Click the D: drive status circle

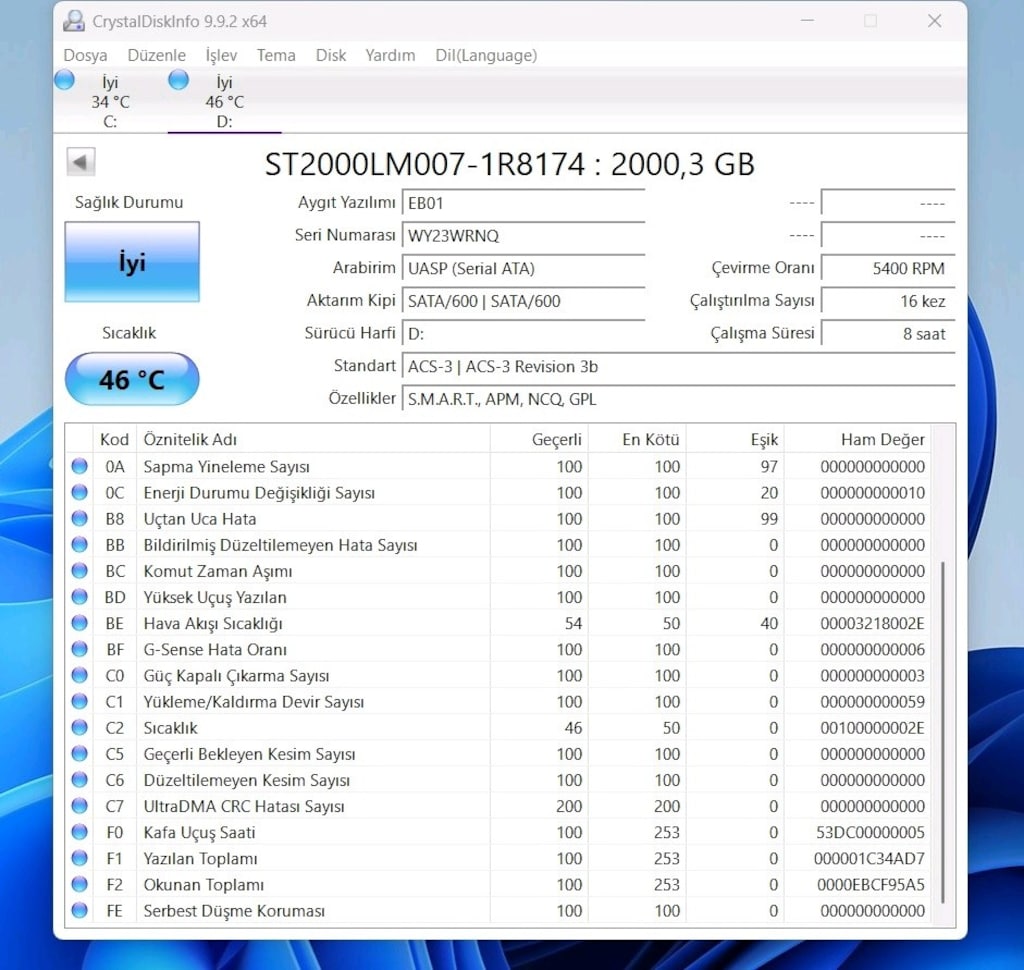click(x=178, y=80)
